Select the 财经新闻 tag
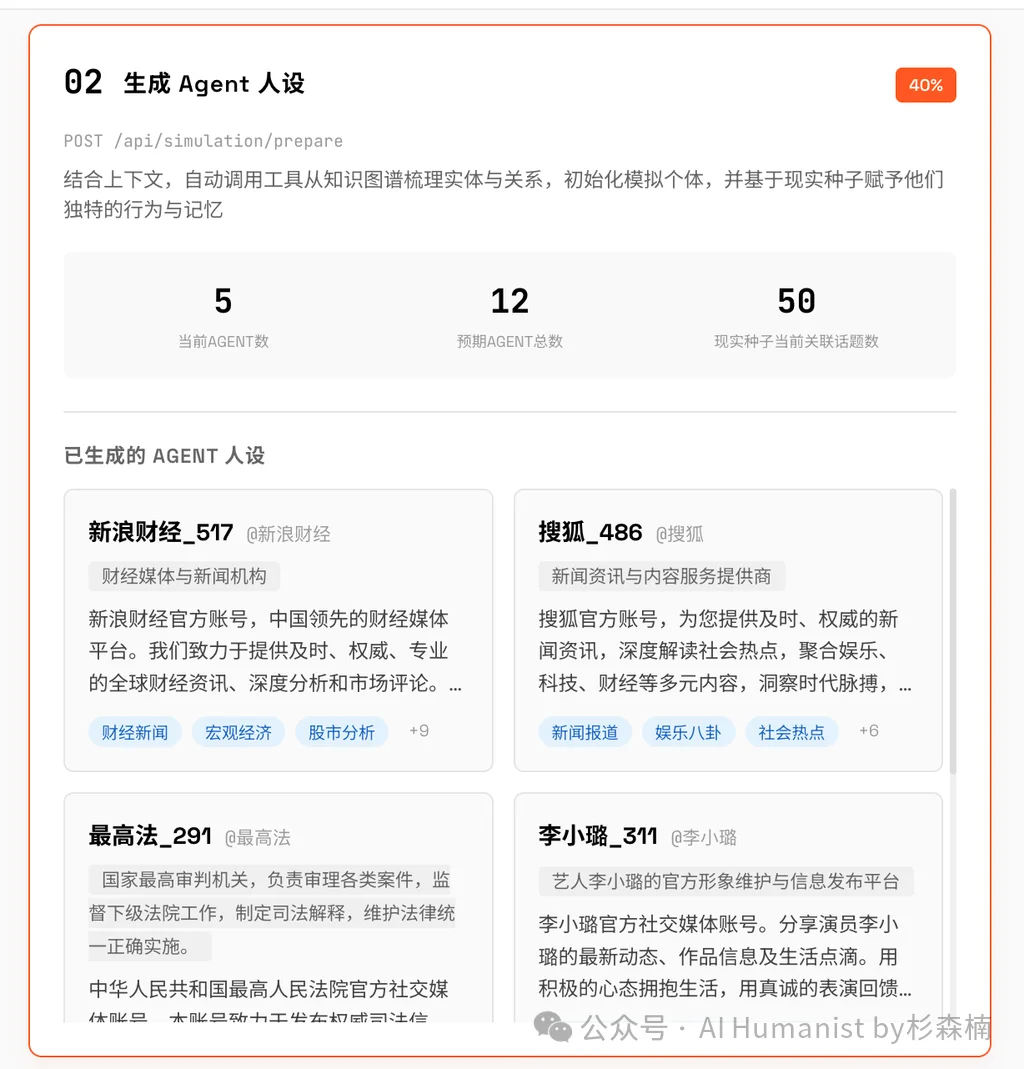1024x1069 pixels. (x=135, y=732)
